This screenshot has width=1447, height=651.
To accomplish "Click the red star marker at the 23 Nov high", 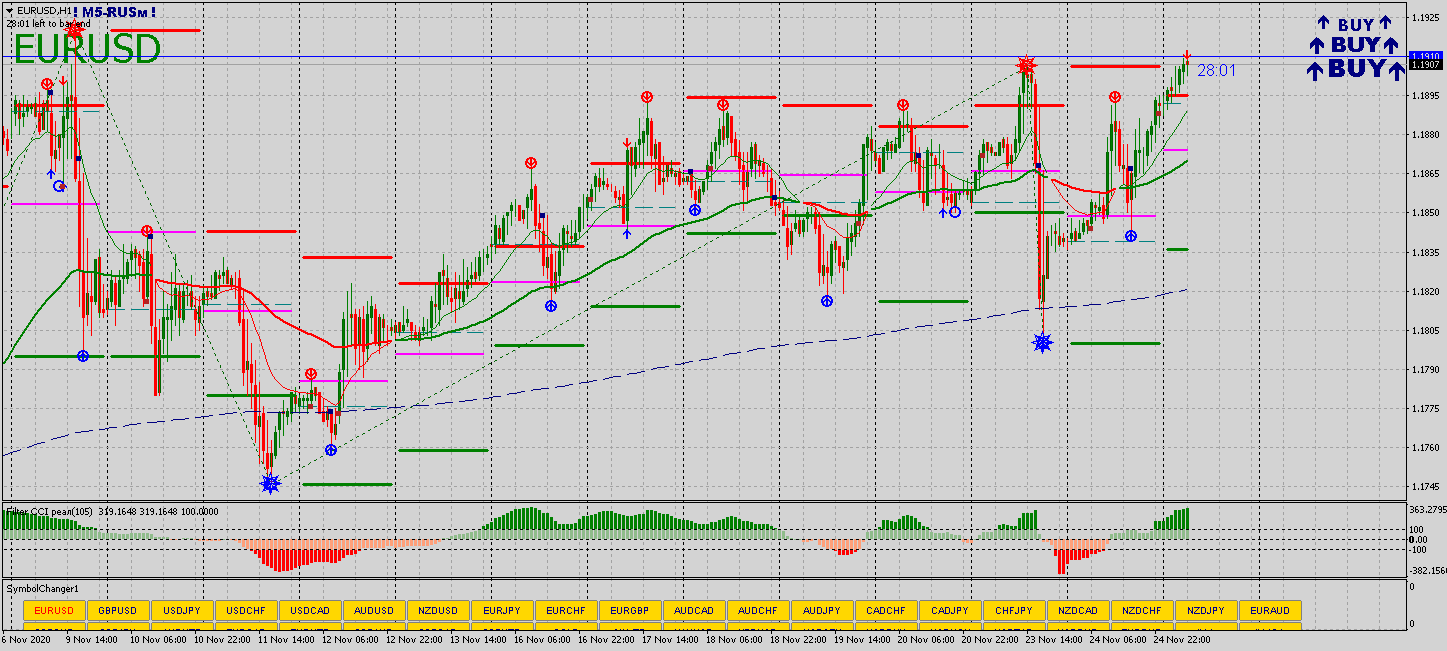I will pos(1026,67).
